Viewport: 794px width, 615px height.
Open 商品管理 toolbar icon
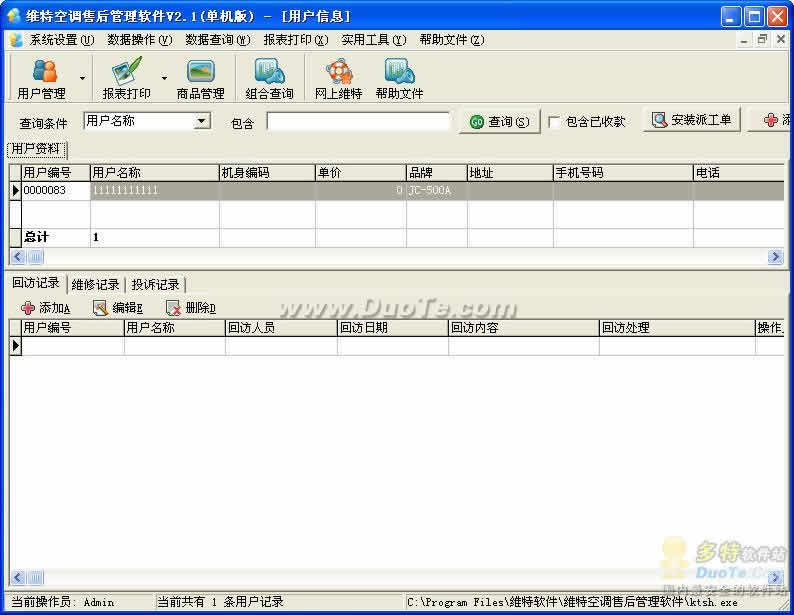201,78
